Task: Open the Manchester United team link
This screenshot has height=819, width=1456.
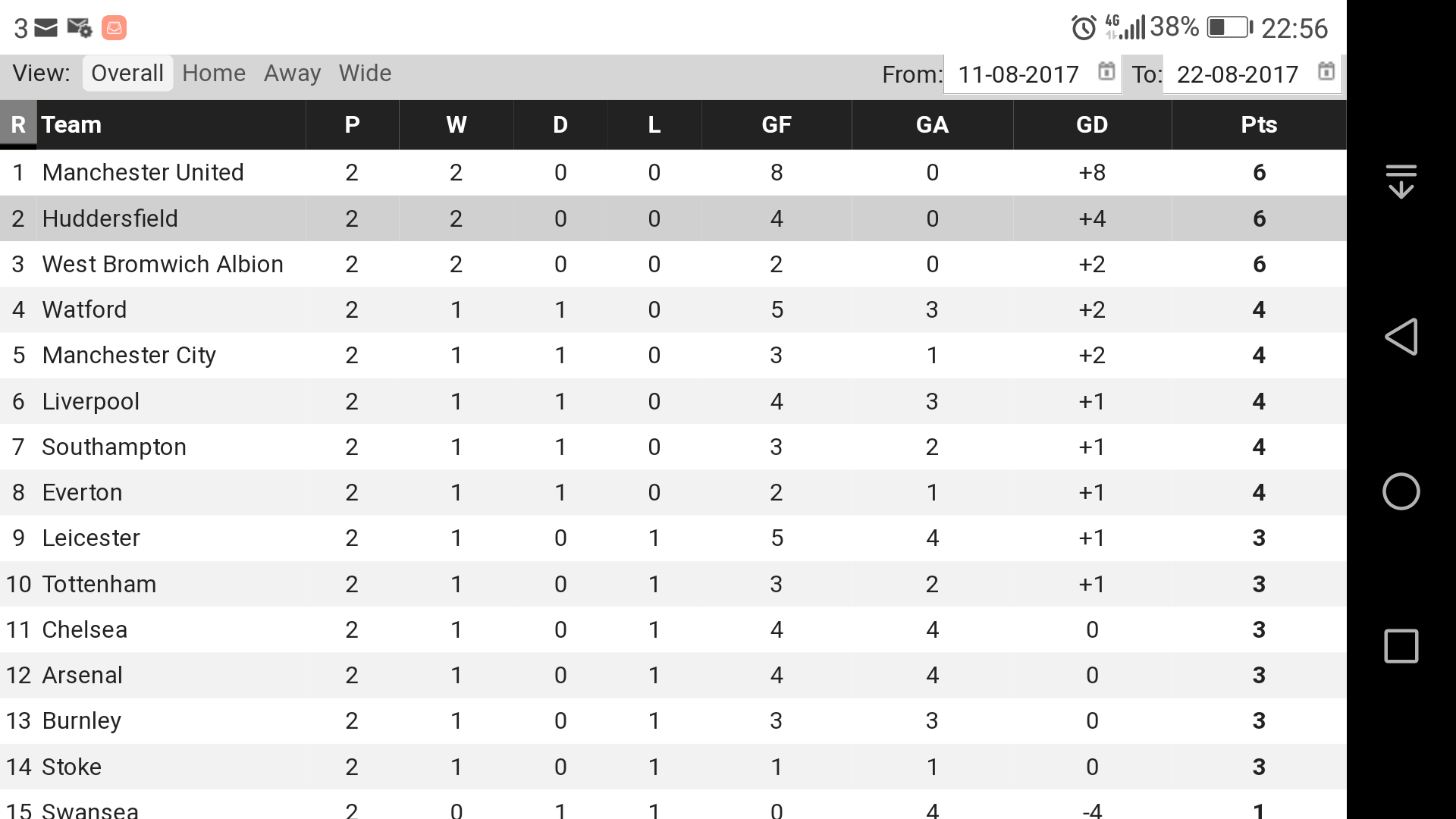Action: pyautogui.click(x=143, y=173)
